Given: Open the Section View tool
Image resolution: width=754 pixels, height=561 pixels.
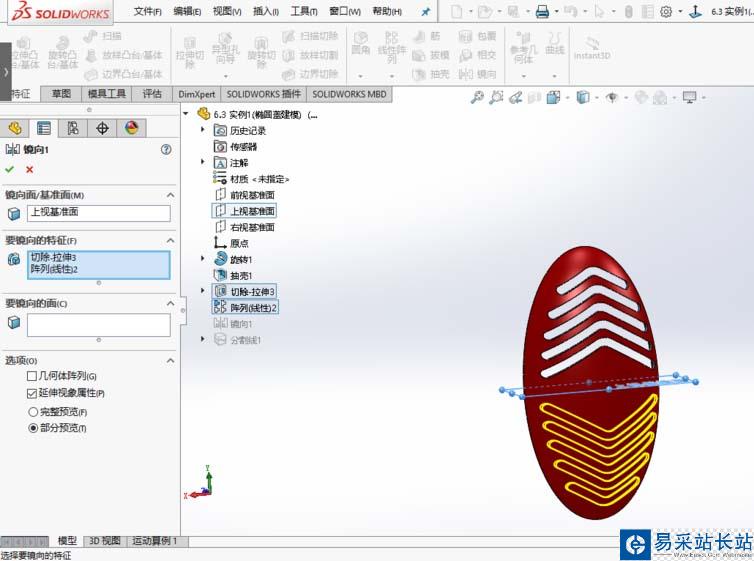Looking at the screenshot, I should coord(534,98).
